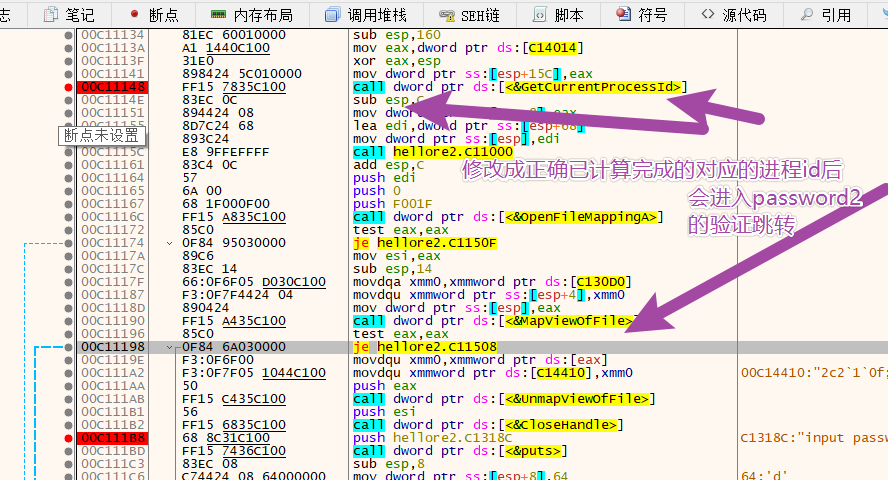The image size is (888, 480).
Task: Click the red dot 断点 tab icon
Action: (135, 14)
